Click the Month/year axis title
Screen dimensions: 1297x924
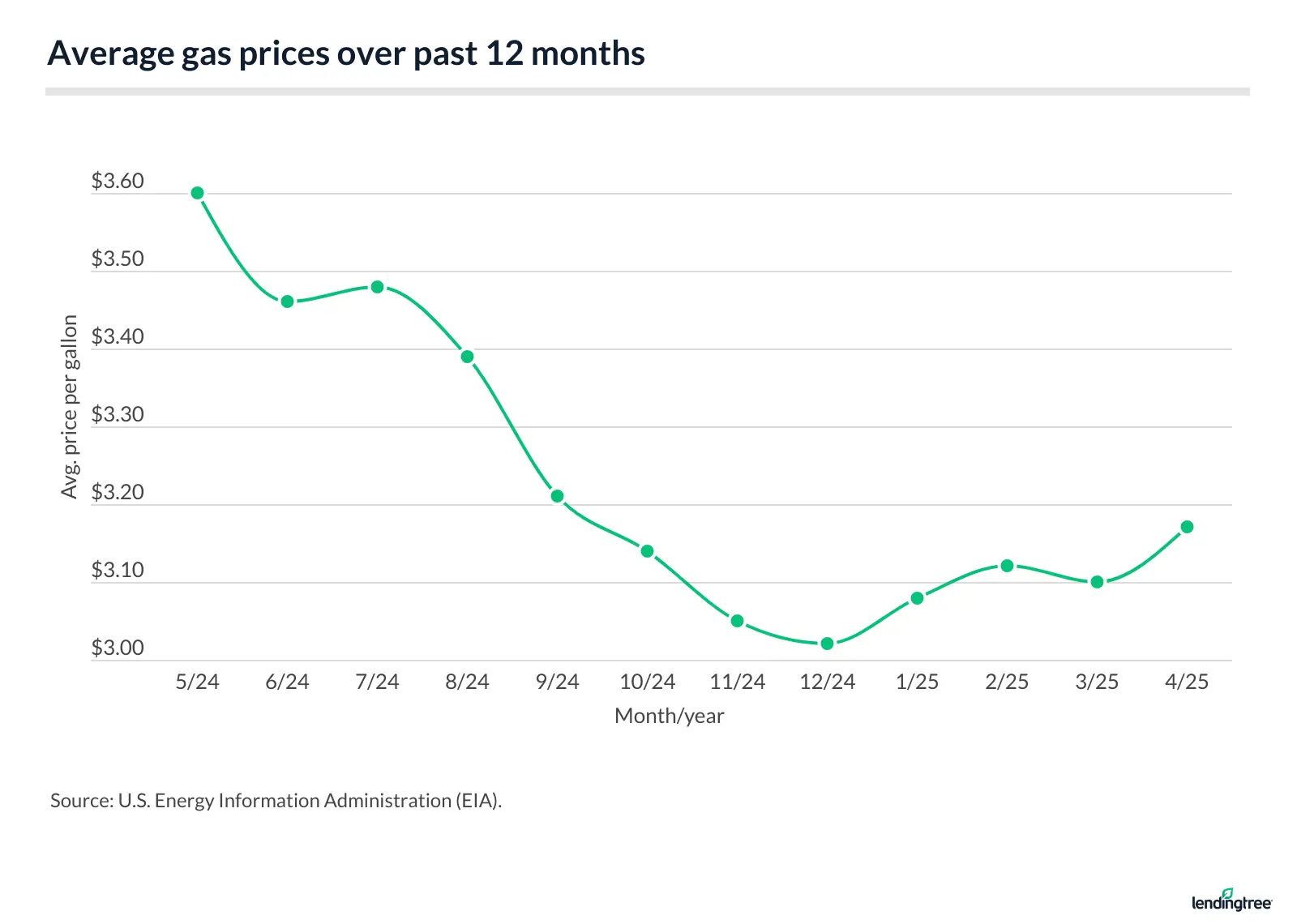669,716
